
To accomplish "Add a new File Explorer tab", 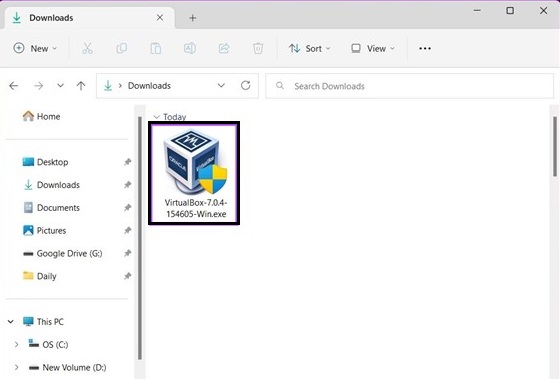I will 192,18.
